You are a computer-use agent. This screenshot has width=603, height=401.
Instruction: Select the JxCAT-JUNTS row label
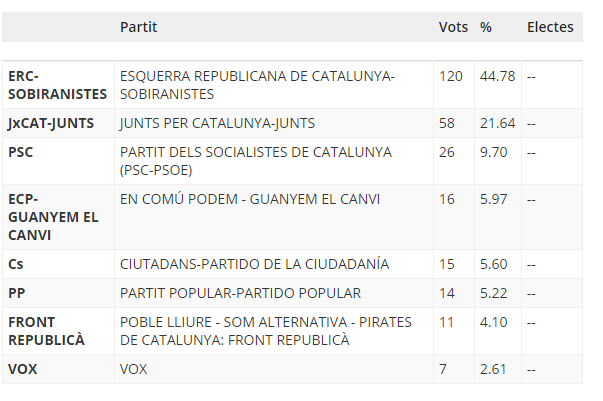tap(51, 123)
